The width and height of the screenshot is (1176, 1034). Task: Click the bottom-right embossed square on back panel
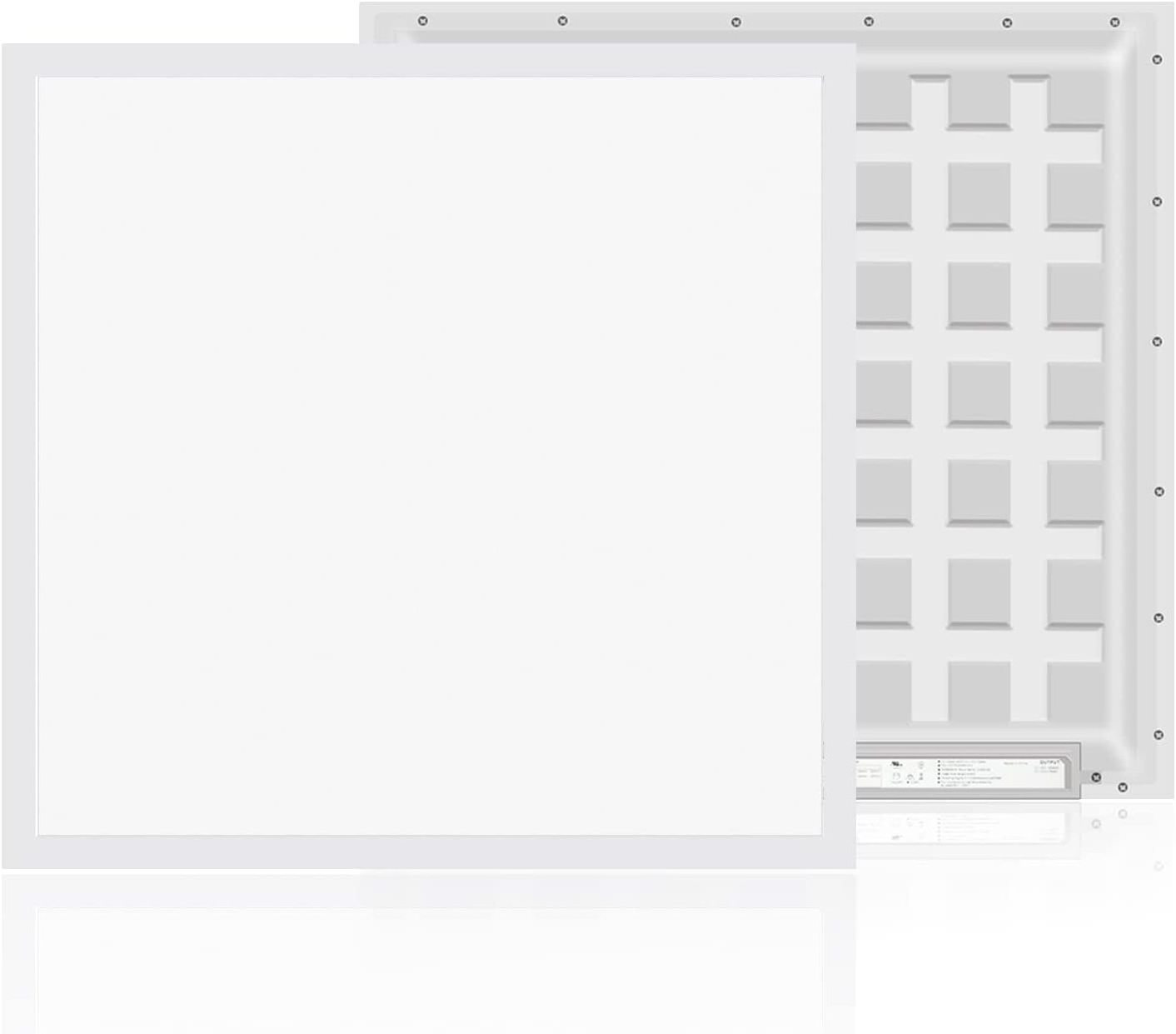pos(1075,691)
